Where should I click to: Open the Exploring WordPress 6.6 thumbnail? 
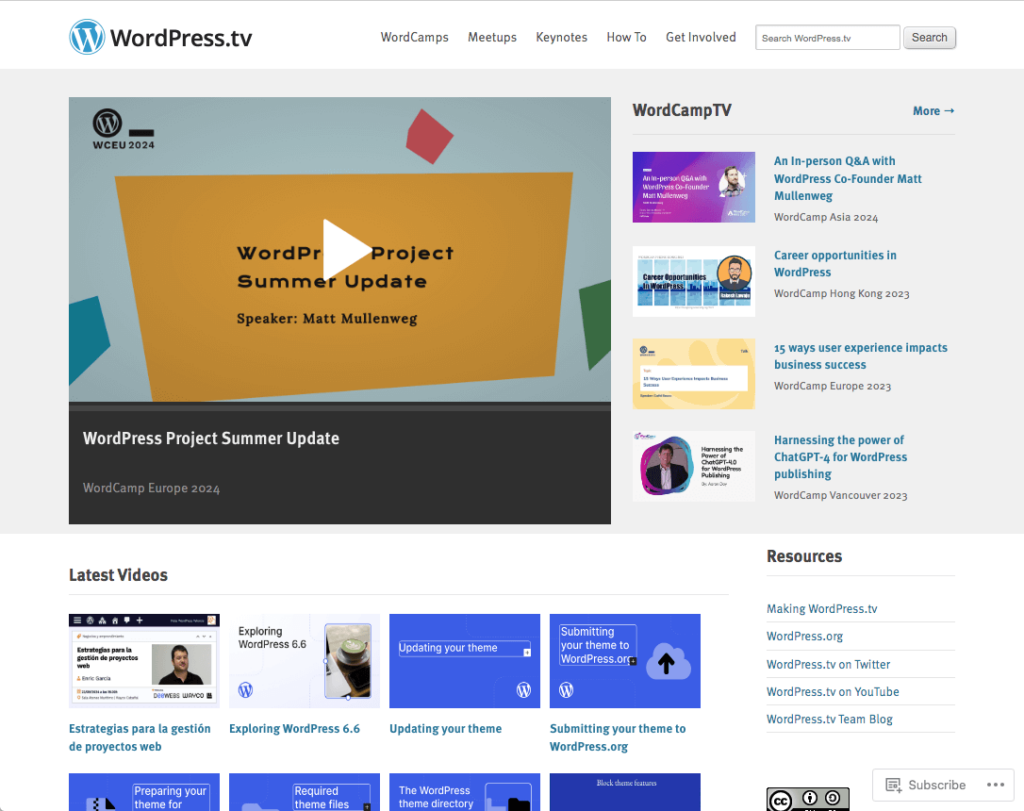[x=304, y=661]
